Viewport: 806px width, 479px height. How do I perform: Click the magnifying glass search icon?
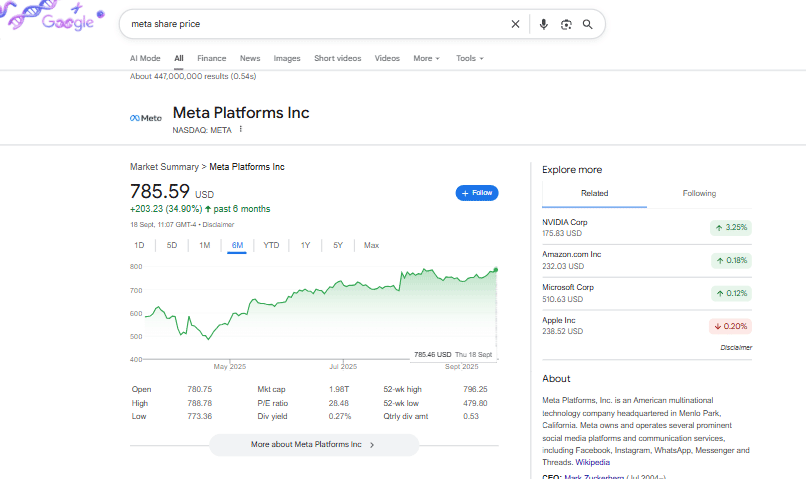point(588,24)
